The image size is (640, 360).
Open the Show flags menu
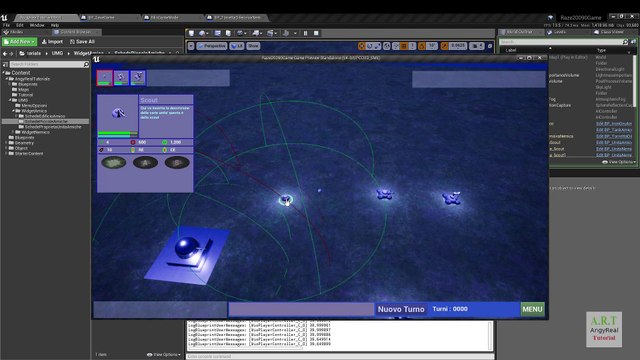[253, 46]
